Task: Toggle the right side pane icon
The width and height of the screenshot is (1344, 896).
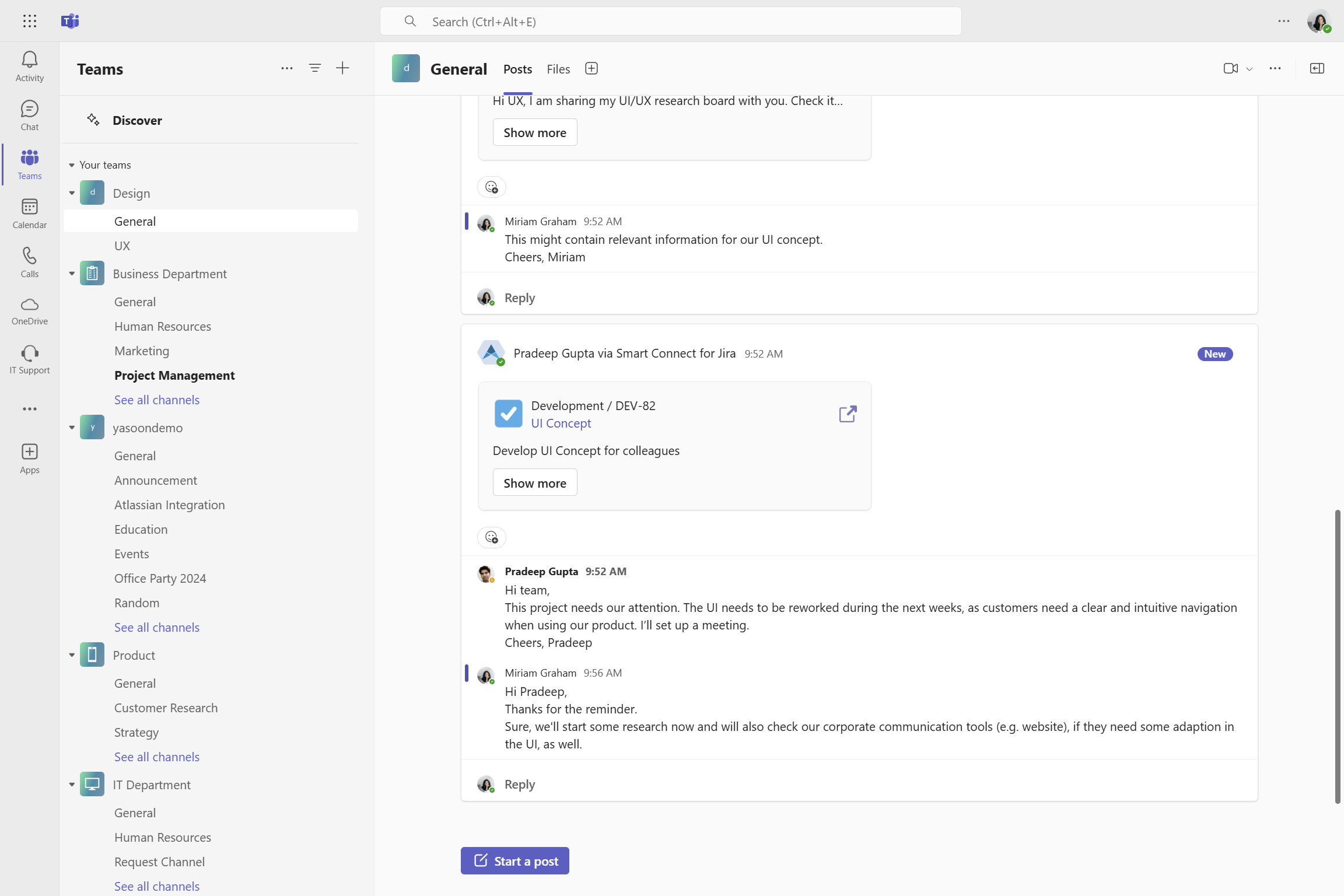Action: [1317, 68]
